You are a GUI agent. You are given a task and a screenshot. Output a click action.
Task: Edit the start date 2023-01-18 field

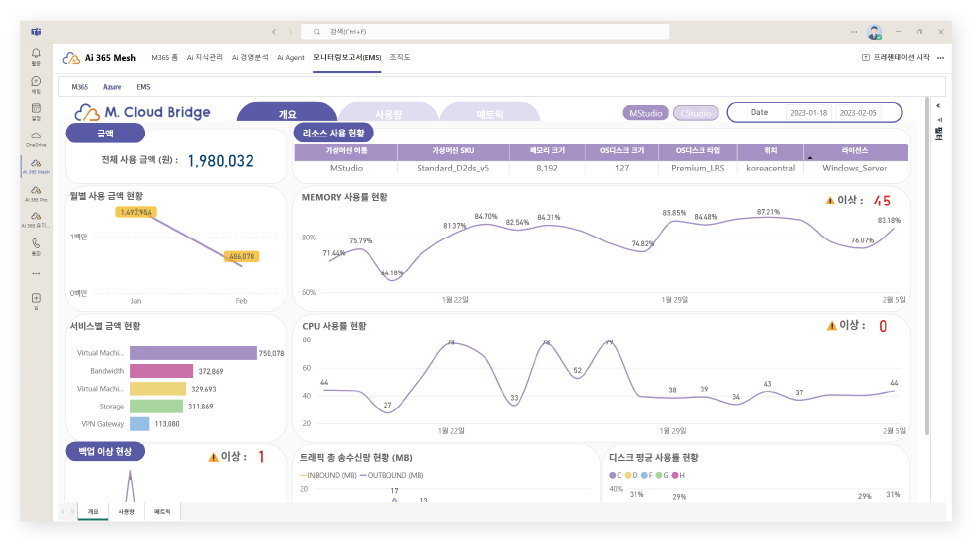(808, 113)
